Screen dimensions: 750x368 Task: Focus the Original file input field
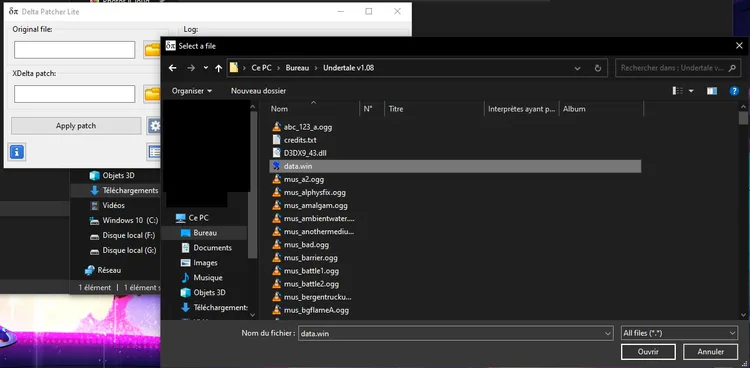(75, 50)
